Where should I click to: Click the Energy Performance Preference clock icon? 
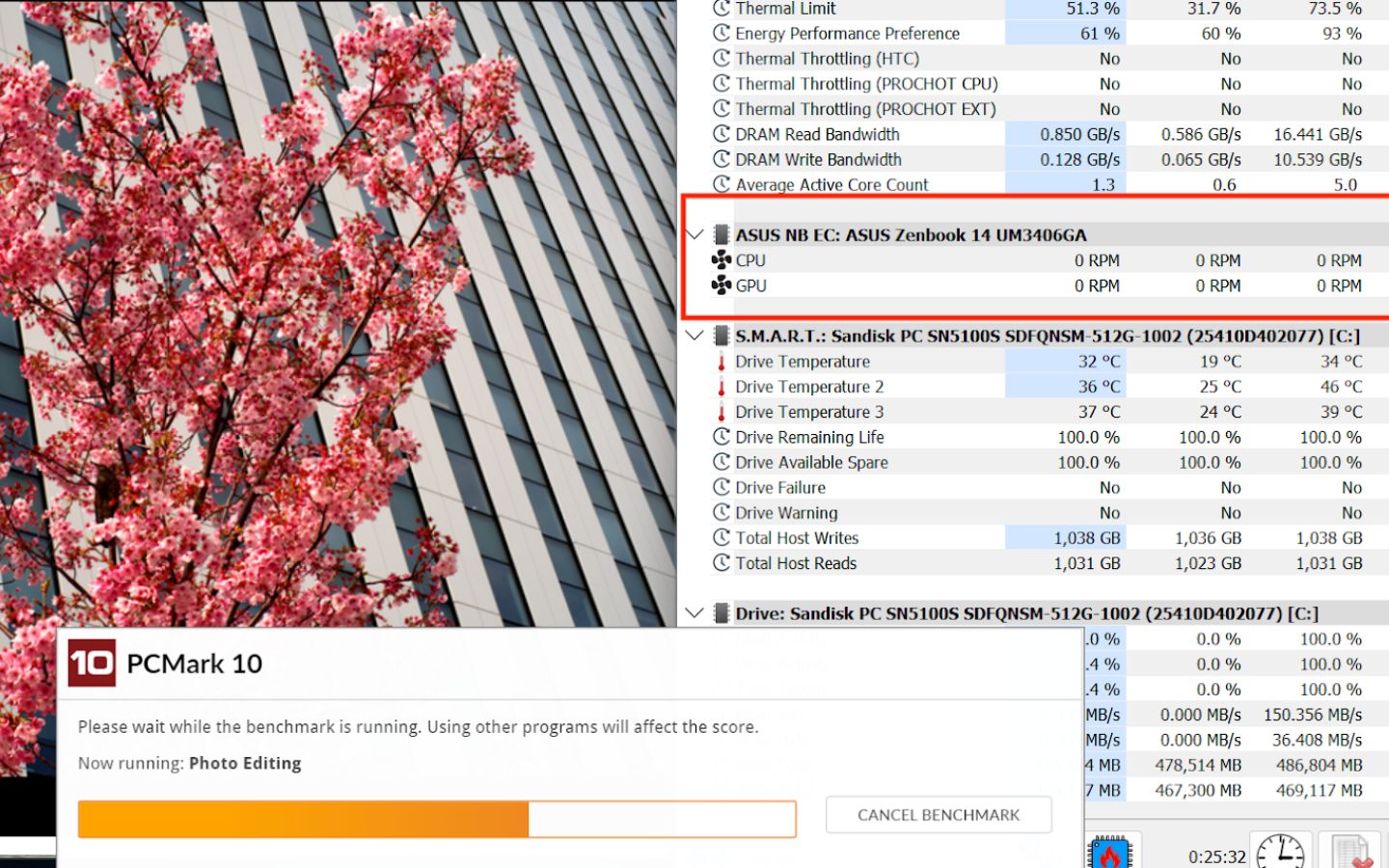[721, 33]
